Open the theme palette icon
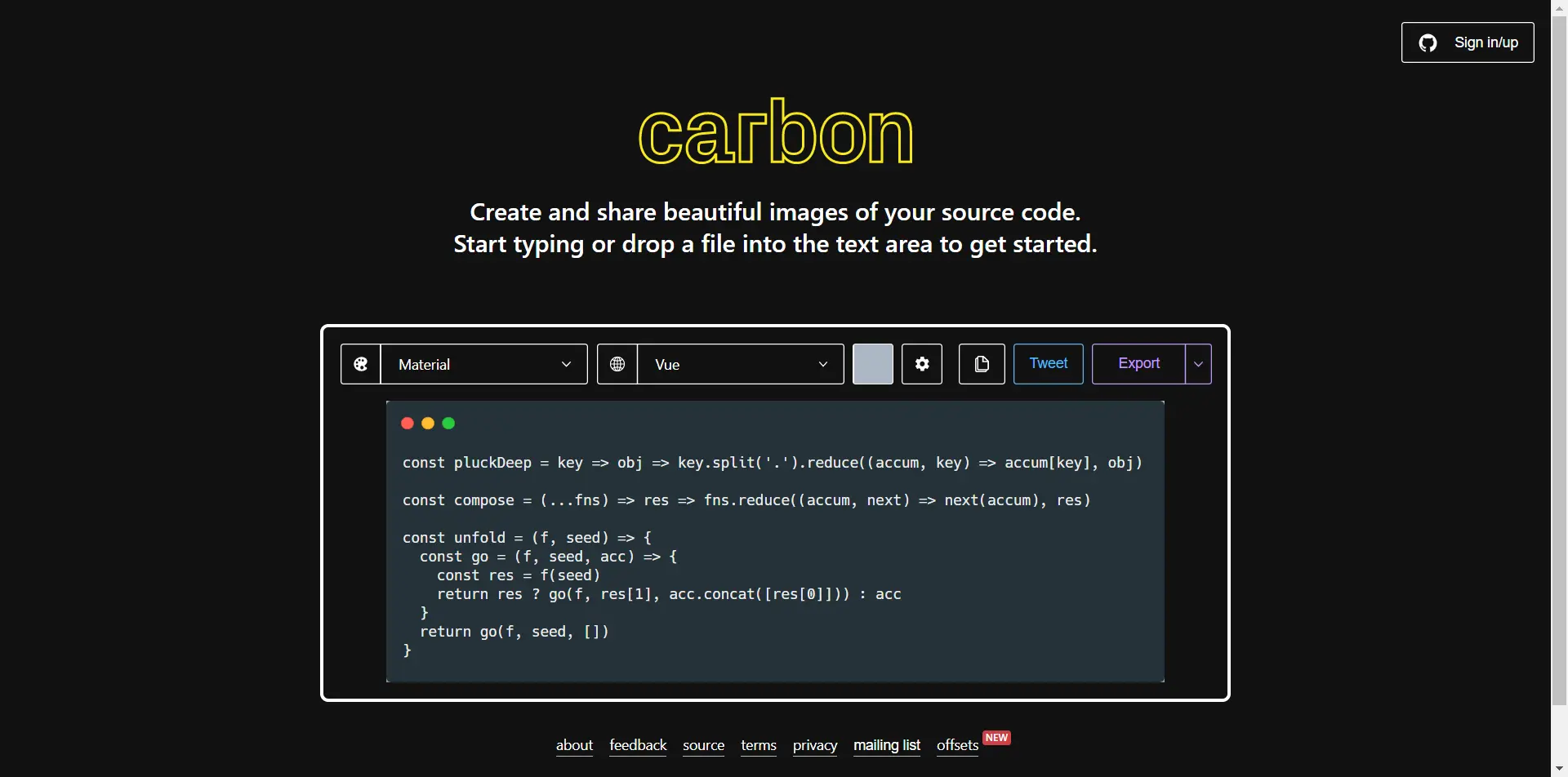Viewport: 1568px width, 777px height. [x=361, y=364]
